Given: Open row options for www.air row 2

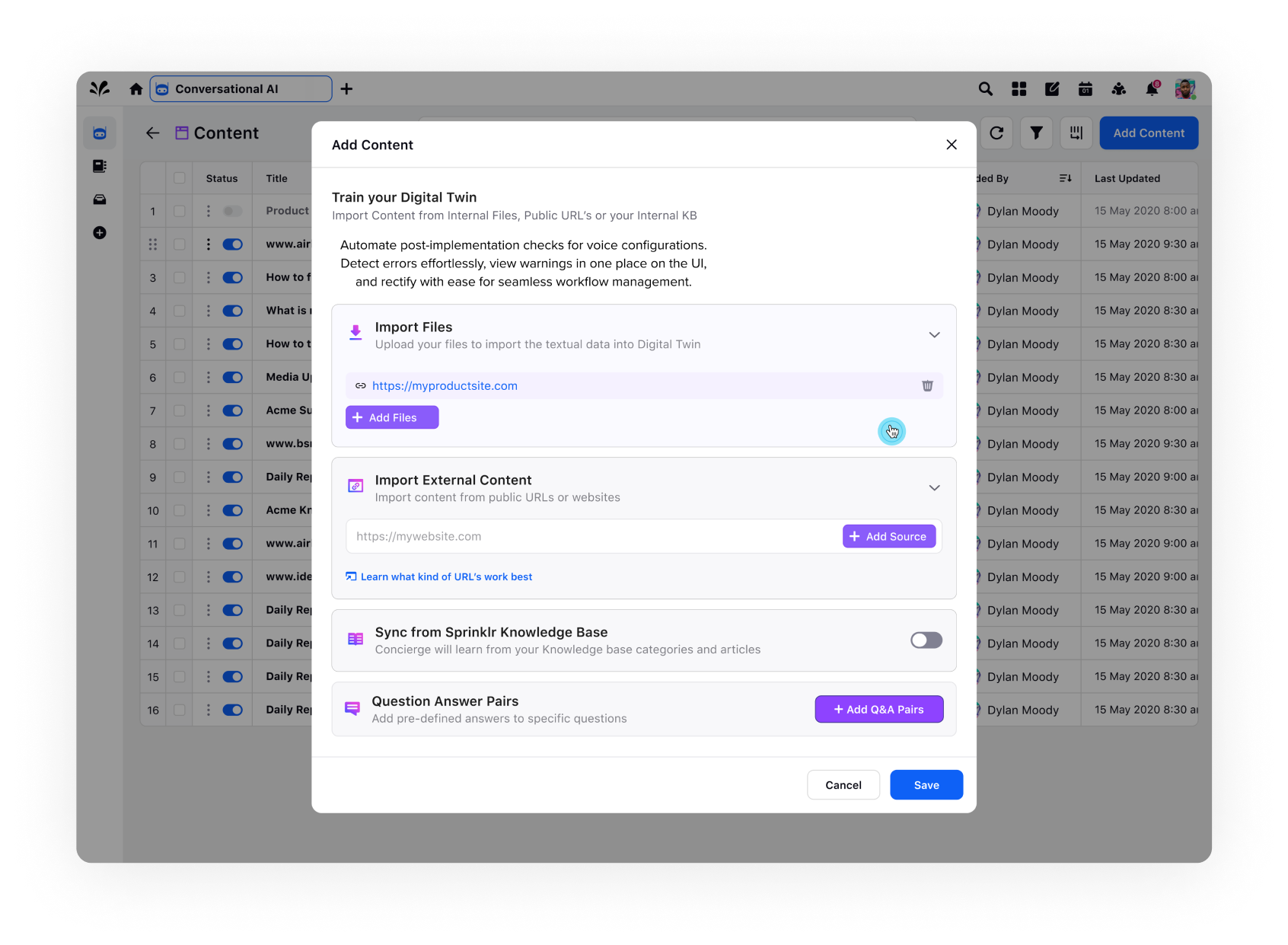Looking at the screenshot, I should (209, 244).
